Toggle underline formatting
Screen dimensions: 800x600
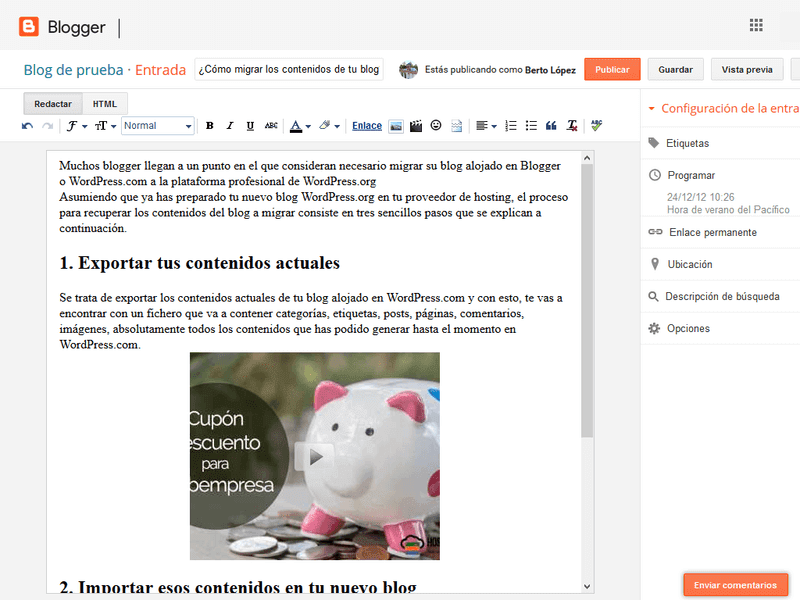click(x=250, y=126)
